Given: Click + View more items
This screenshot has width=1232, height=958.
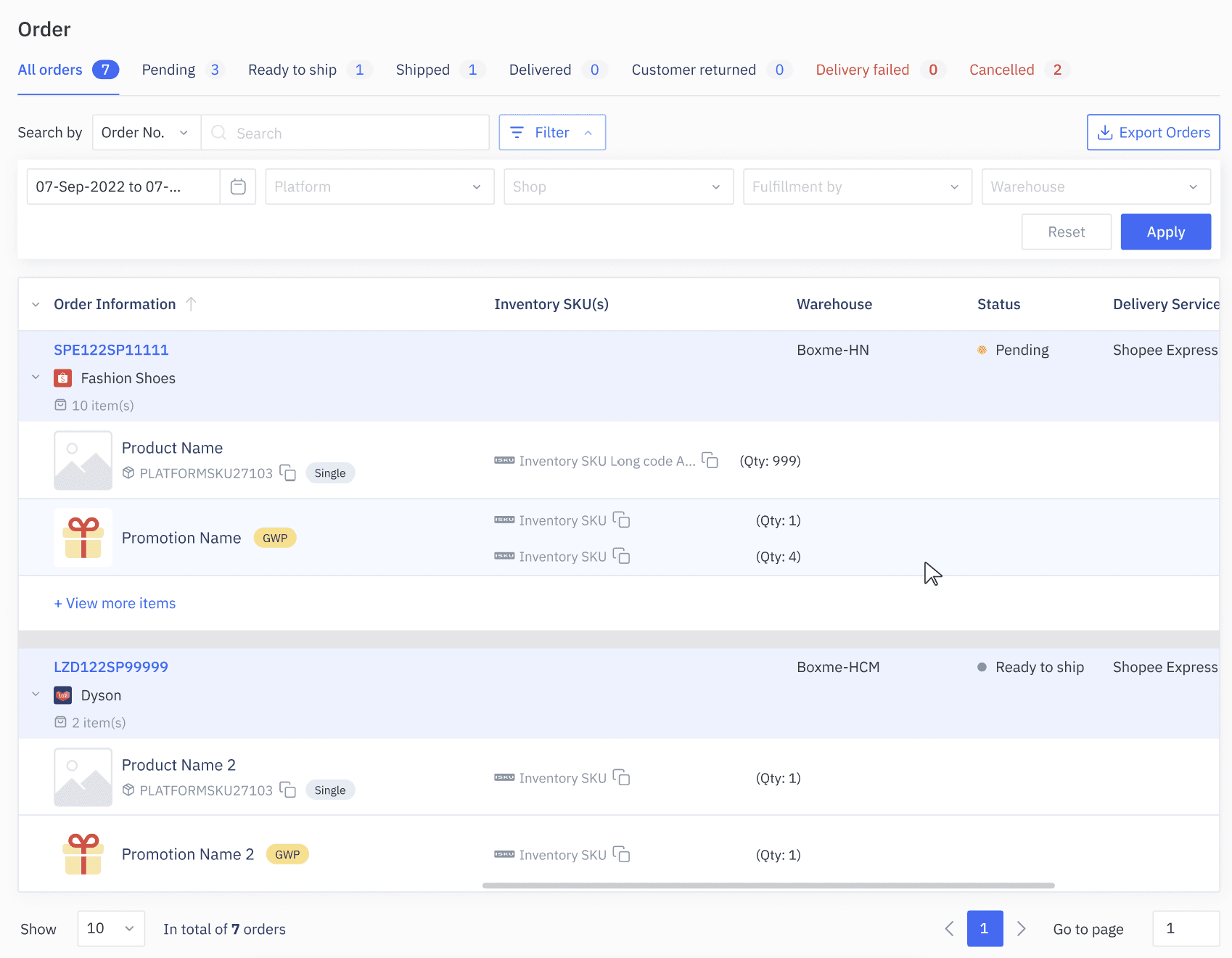Looking at the screenshot, I should [x=115, y=603].
